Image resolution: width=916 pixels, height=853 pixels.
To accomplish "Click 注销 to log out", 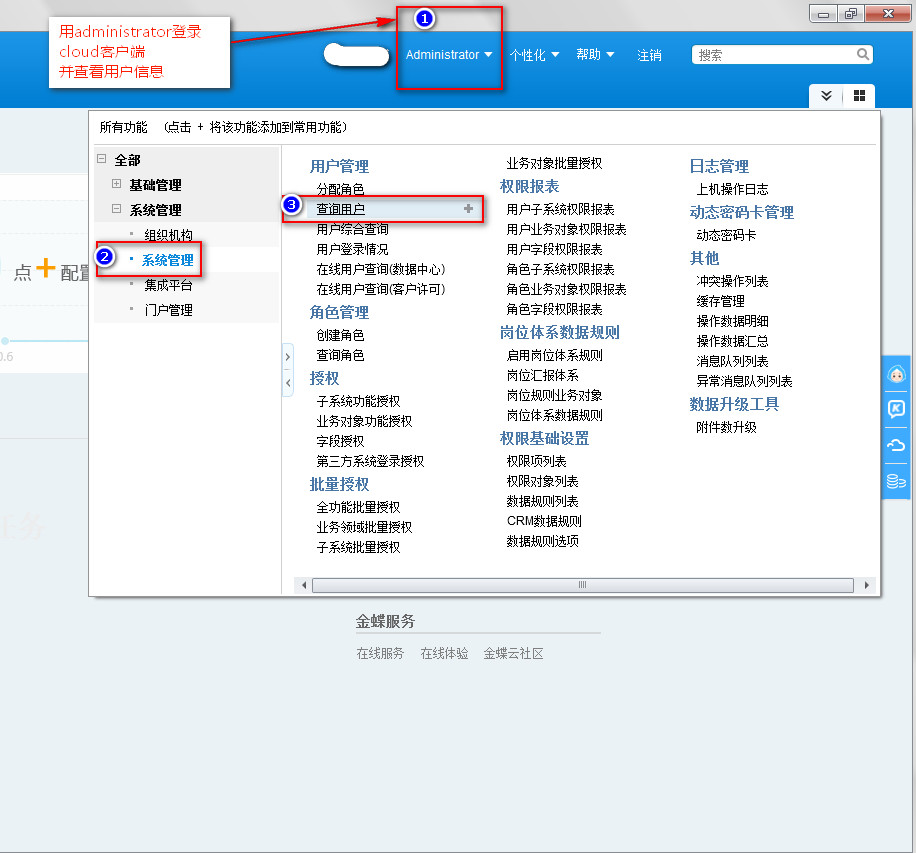I will pos(649,56).
